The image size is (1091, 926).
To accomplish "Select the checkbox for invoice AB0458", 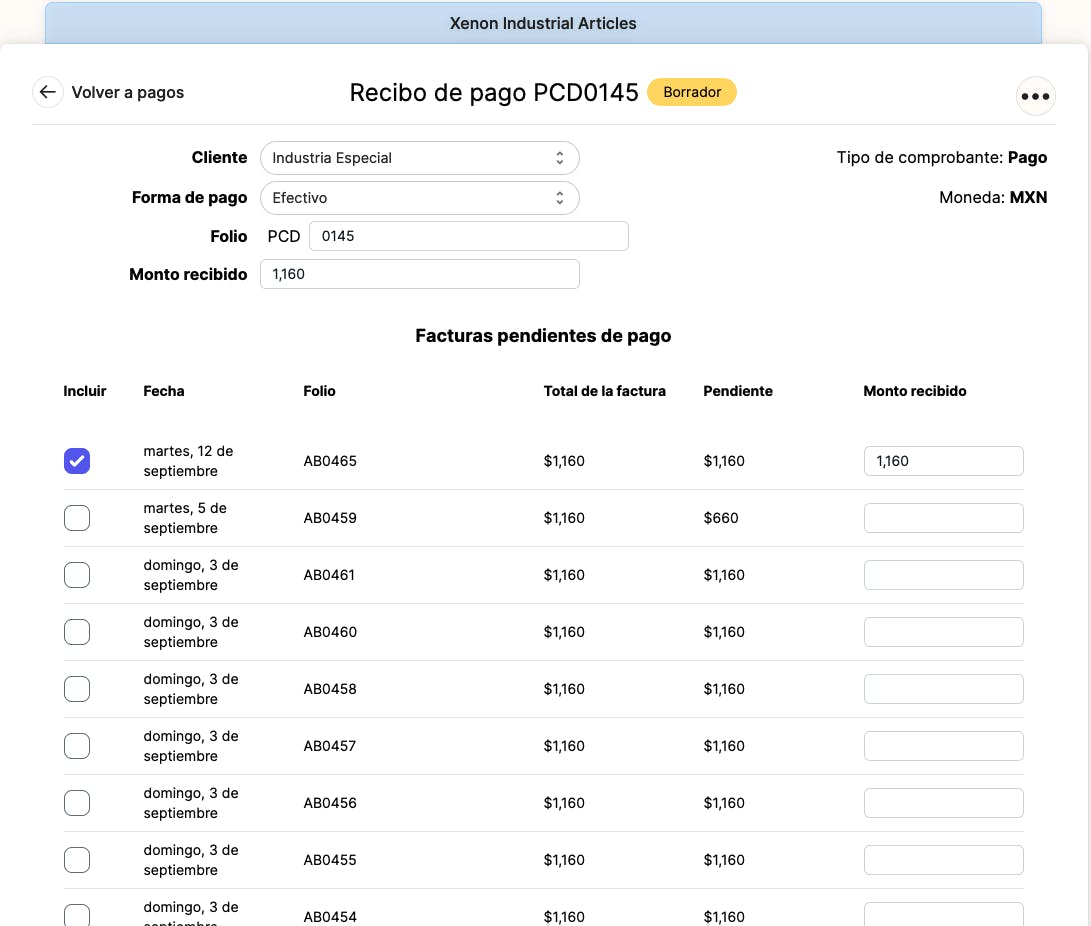I will 77,689.
